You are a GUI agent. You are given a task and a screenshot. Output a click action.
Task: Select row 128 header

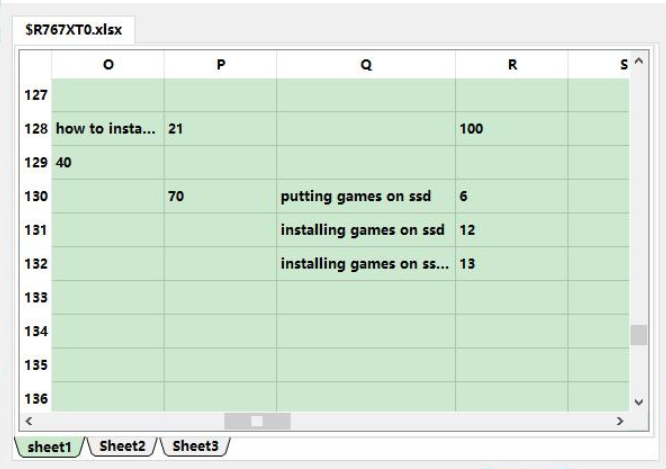tap(35, 129)
